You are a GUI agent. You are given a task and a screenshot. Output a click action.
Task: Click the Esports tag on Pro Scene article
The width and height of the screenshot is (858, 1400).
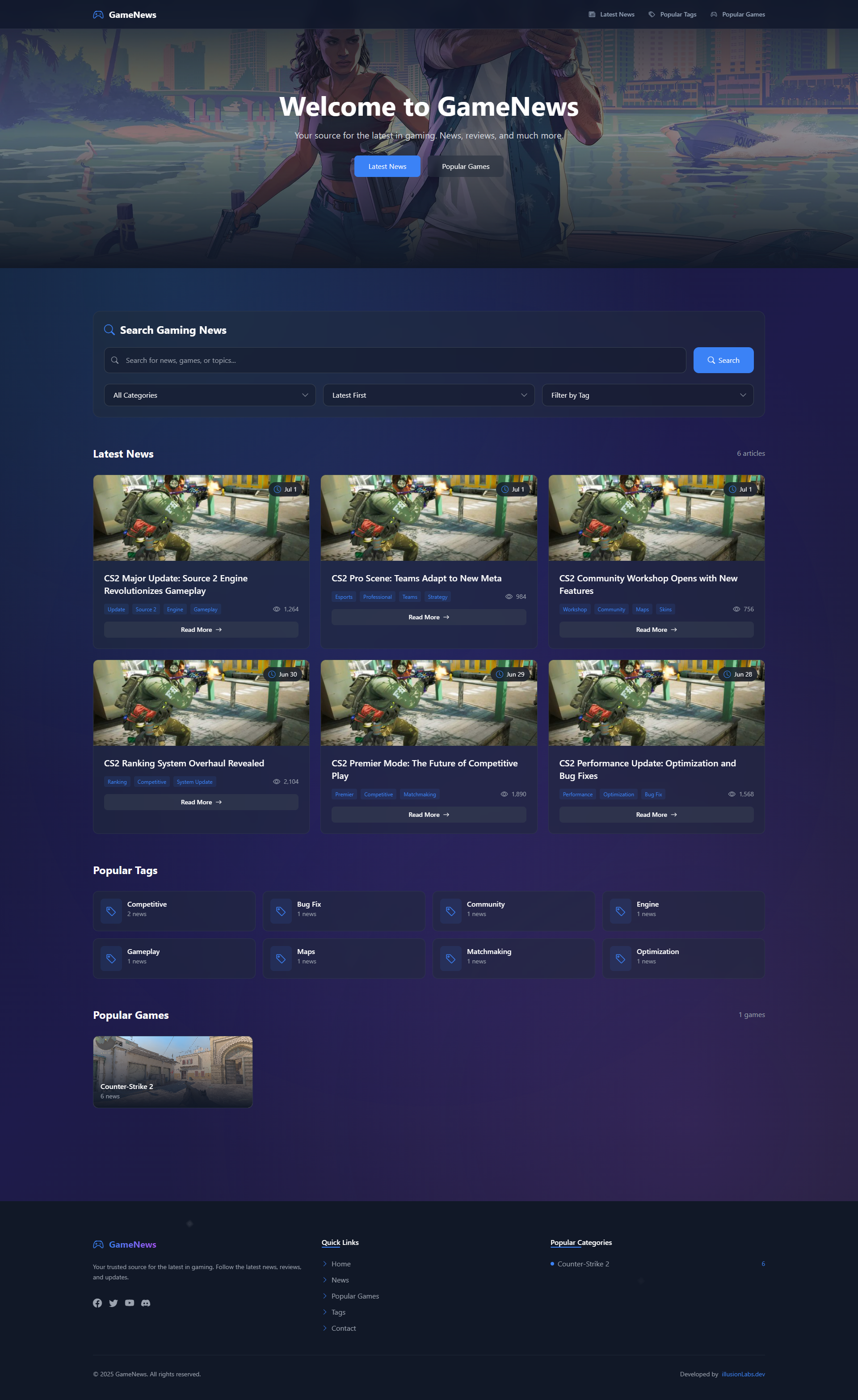[344, 597]
